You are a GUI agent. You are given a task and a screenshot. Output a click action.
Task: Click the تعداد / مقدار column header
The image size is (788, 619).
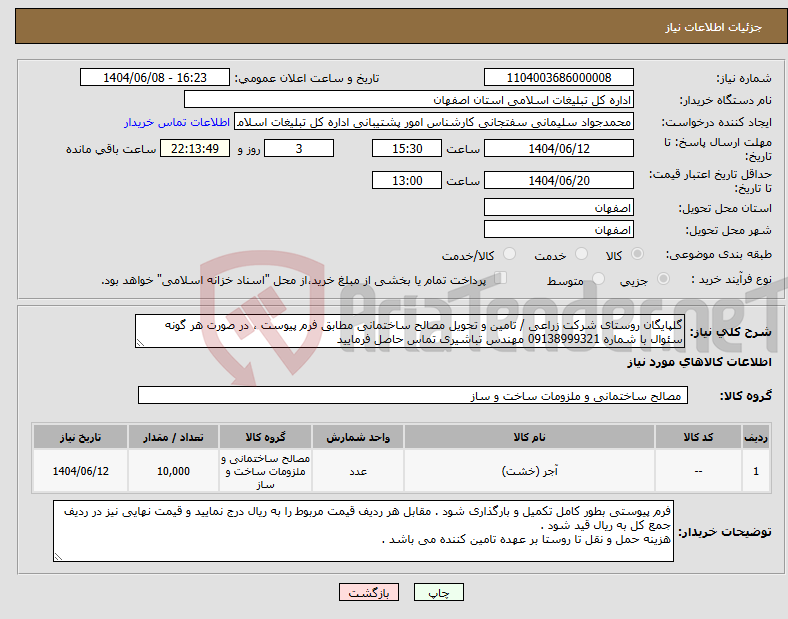coord(173,437)
